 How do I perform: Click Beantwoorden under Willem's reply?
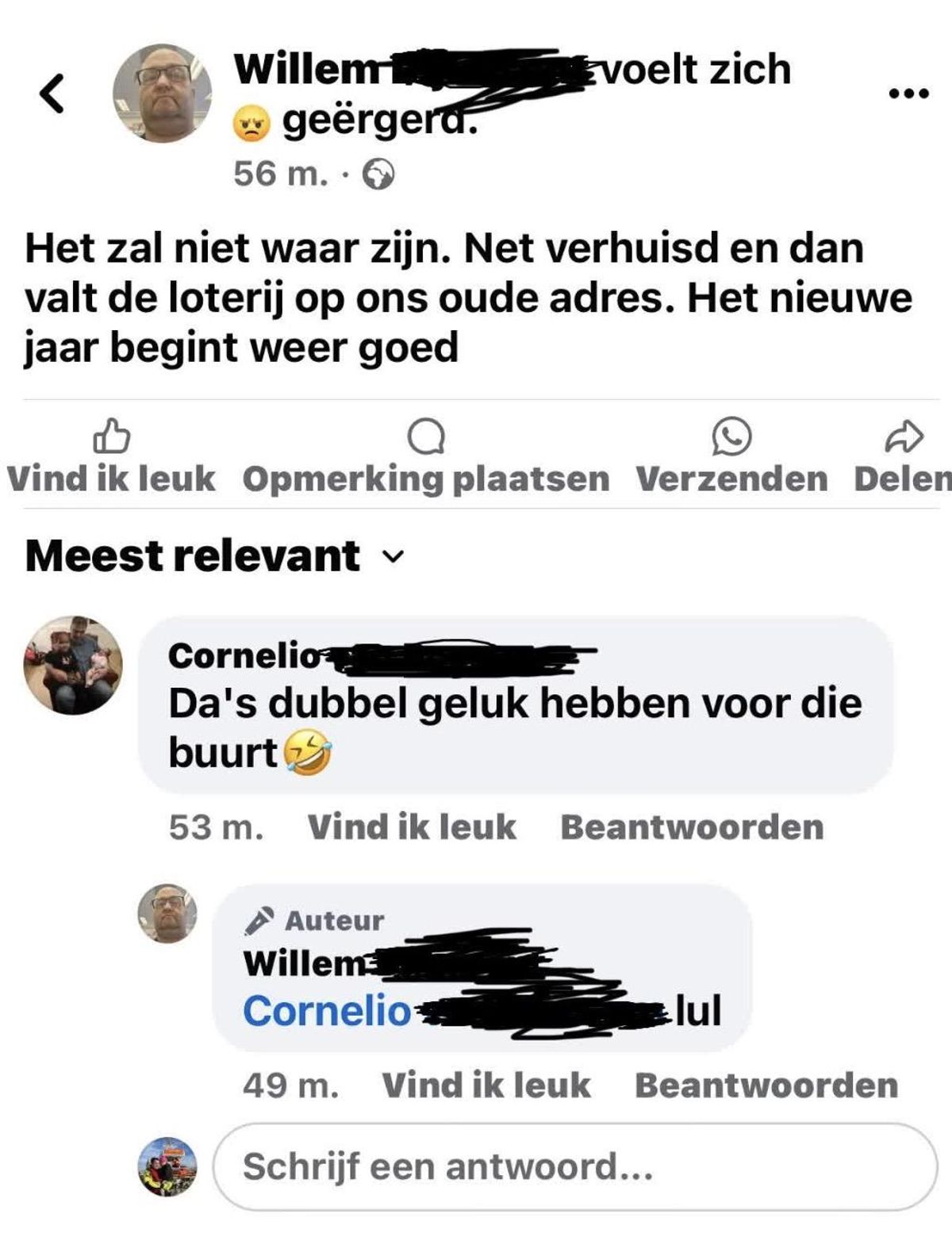[x=766, y=1085]
